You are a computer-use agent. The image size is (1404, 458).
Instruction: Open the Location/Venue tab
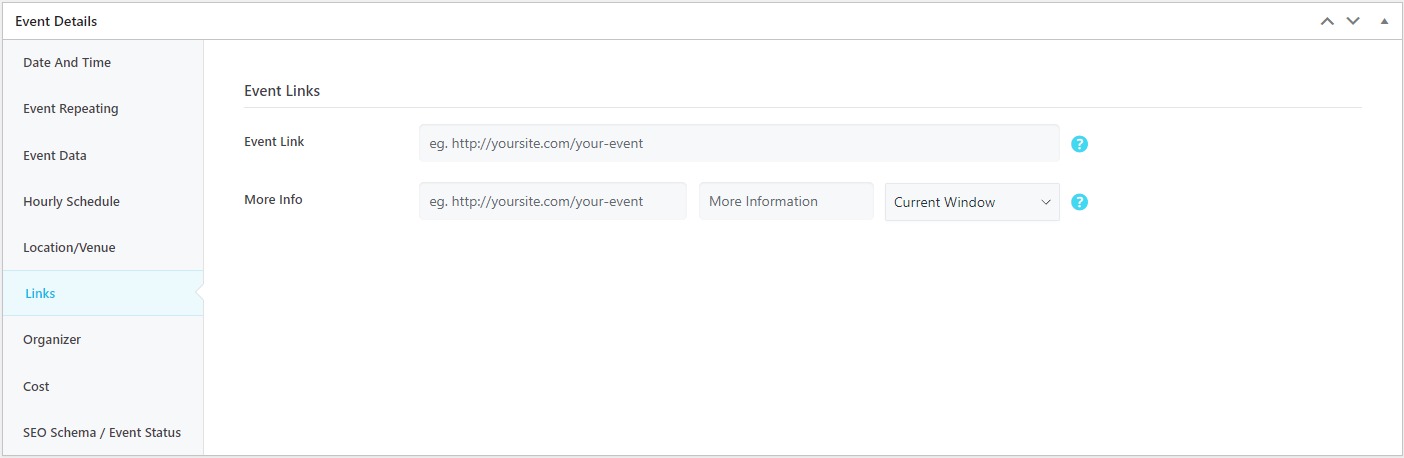[x=103, y=247]
